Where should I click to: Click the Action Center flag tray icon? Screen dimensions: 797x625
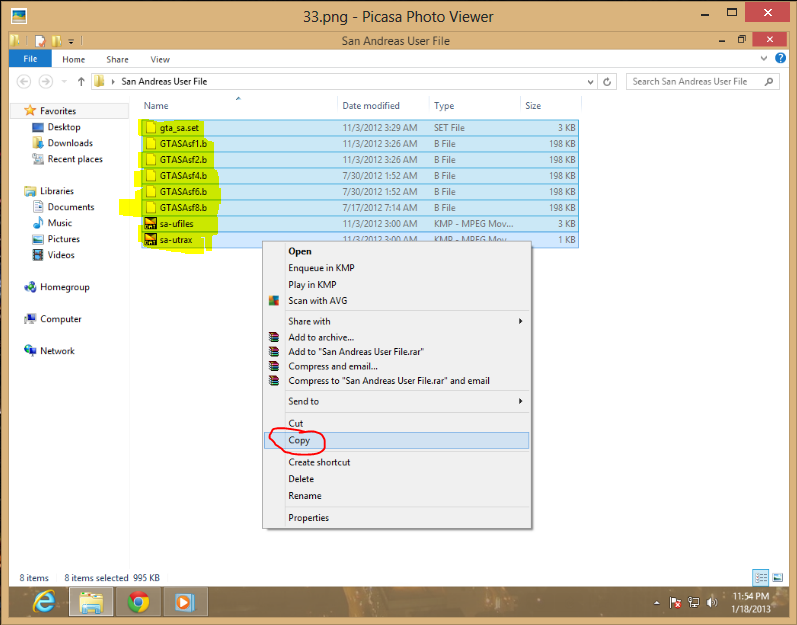click(x=675, y=603)
